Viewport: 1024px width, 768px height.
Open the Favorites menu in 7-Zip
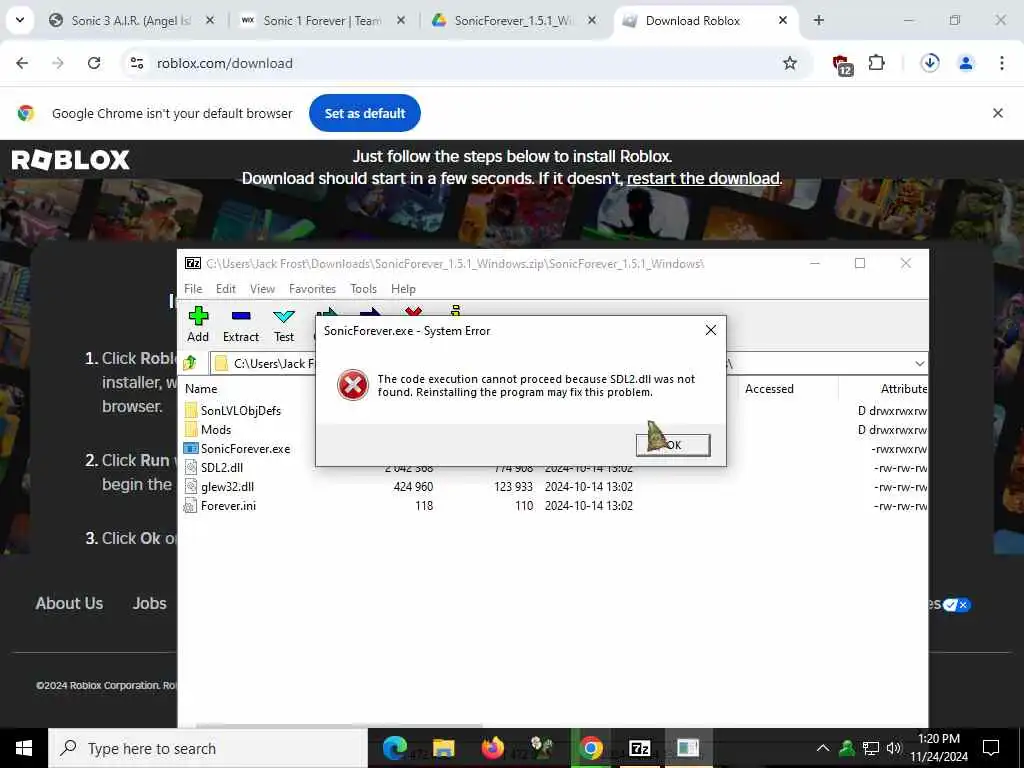pyautogui.click(x=312, y=289)
